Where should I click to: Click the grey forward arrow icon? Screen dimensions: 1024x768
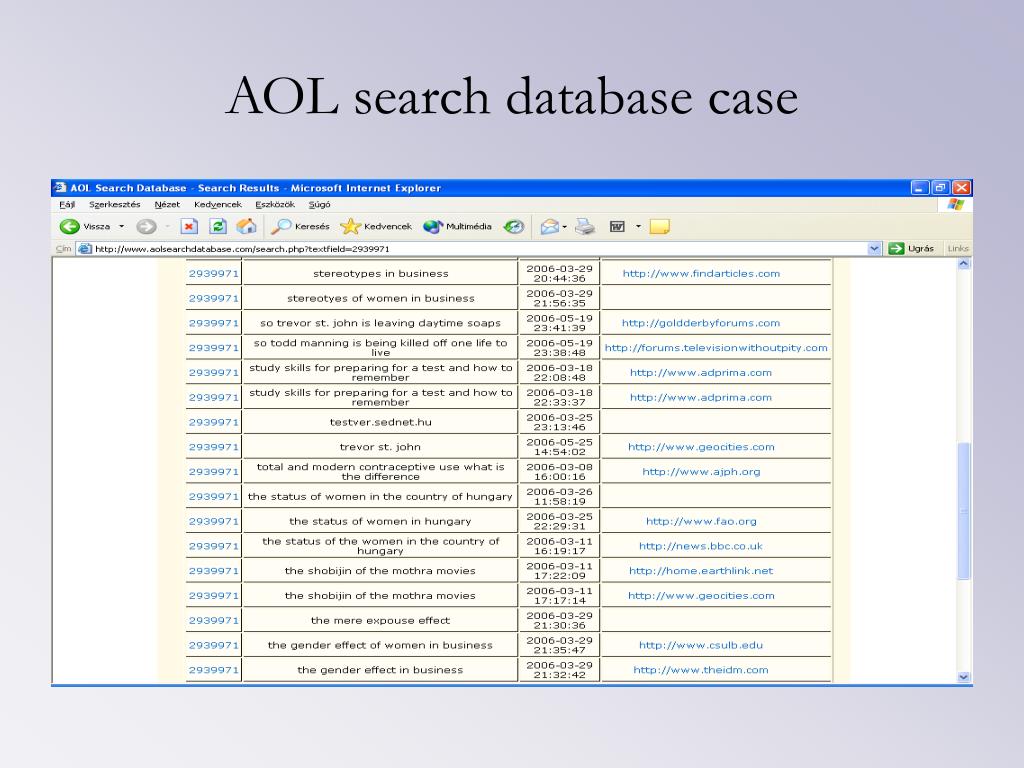(x=146, y=227)
